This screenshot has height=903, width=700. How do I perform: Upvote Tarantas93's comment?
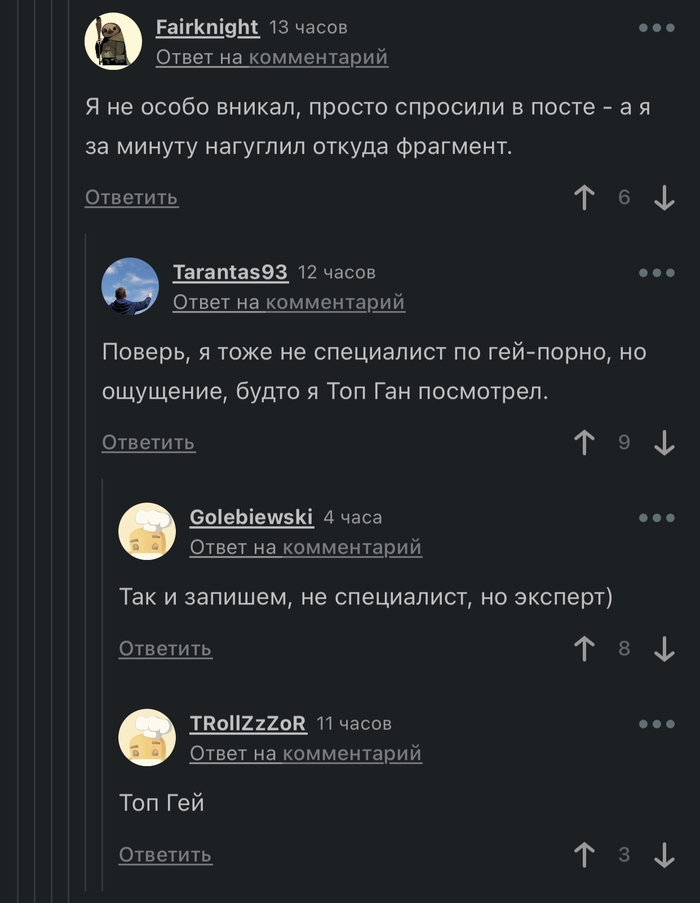585,442
